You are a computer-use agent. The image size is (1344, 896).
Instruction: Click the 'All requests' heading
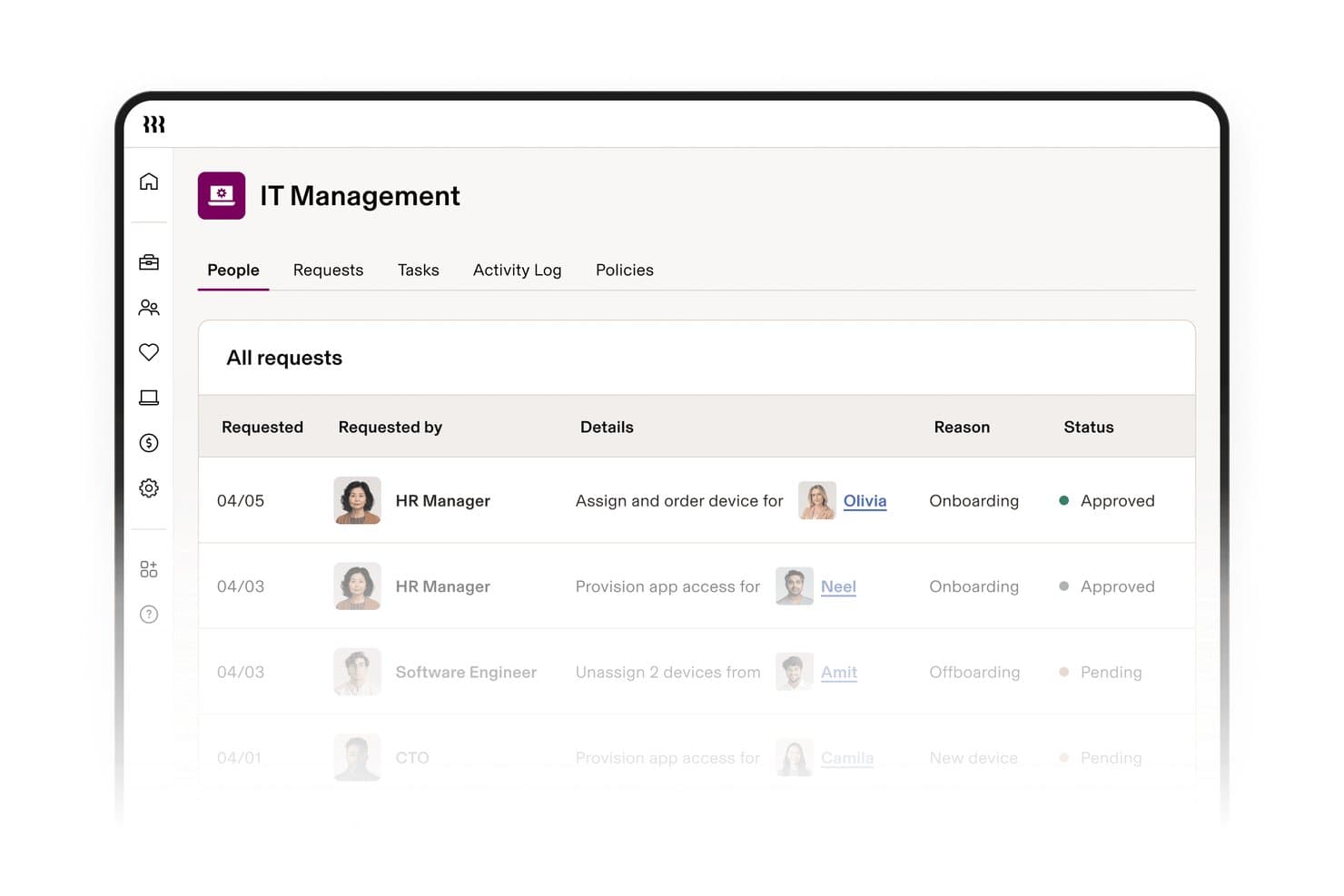tap(284, 358)
